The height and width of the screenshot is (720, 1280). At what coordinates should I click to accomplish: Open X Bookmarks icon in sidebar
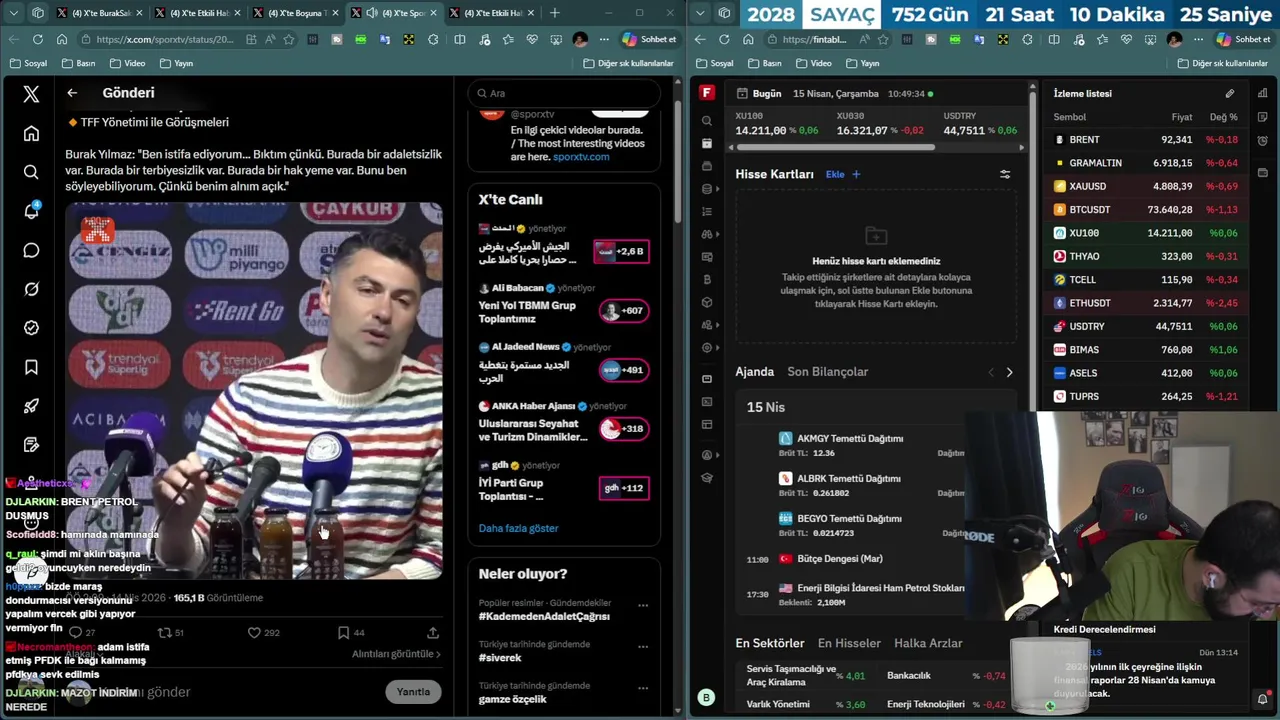(x=31, y=367)
